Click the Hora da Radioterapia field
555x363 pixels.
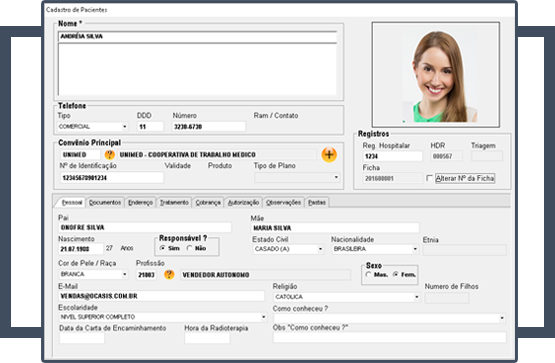[x=207, y=338]
